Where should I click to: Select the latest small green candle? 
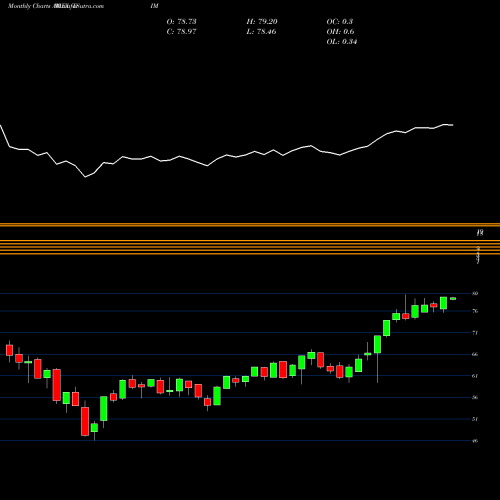pos(453,299)
